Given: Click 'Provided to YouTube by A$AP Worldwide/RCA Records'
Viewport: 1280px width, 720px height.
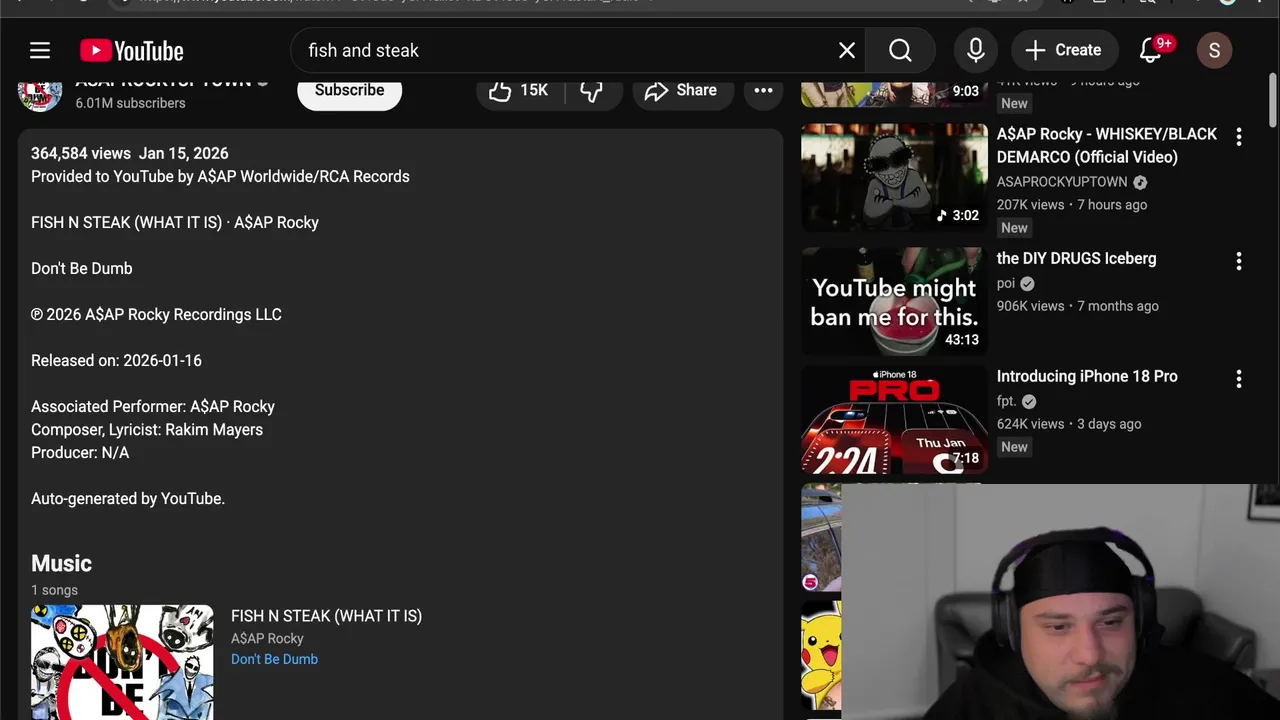Looking at the screenshot, I should [x=220, y=176].
